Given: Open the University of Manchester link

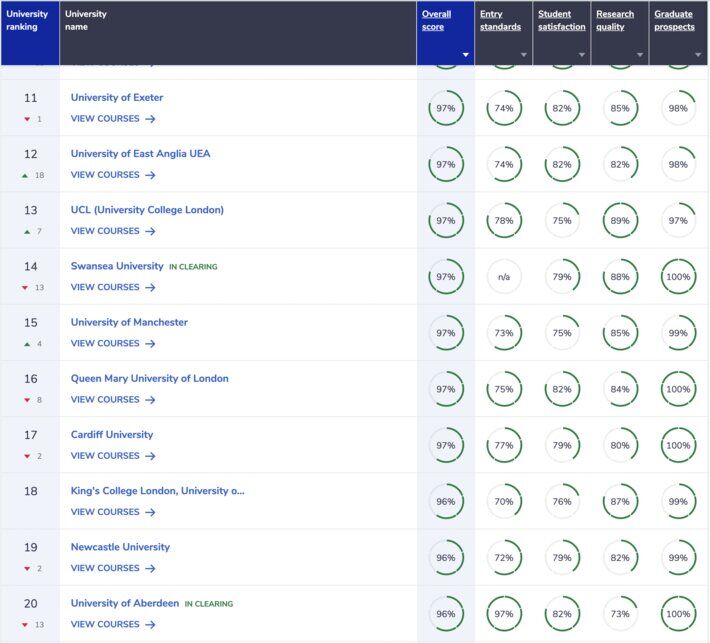Looking at the screenshot, I should tap(129, 323).
